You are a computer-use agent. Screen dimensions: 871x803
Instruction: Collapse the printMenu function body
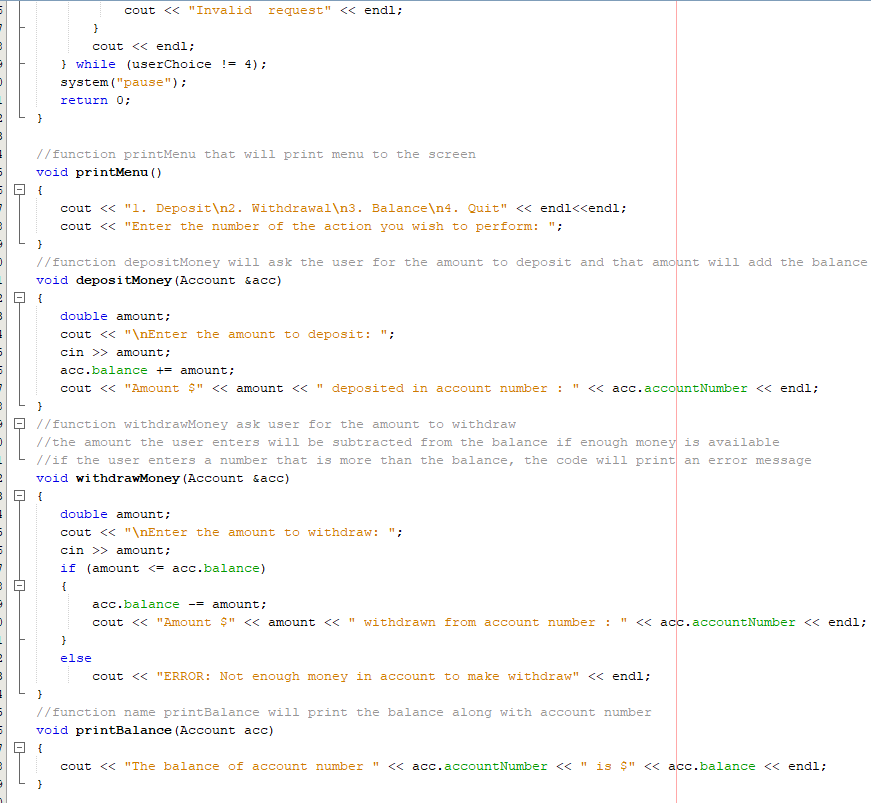[22, 189]
